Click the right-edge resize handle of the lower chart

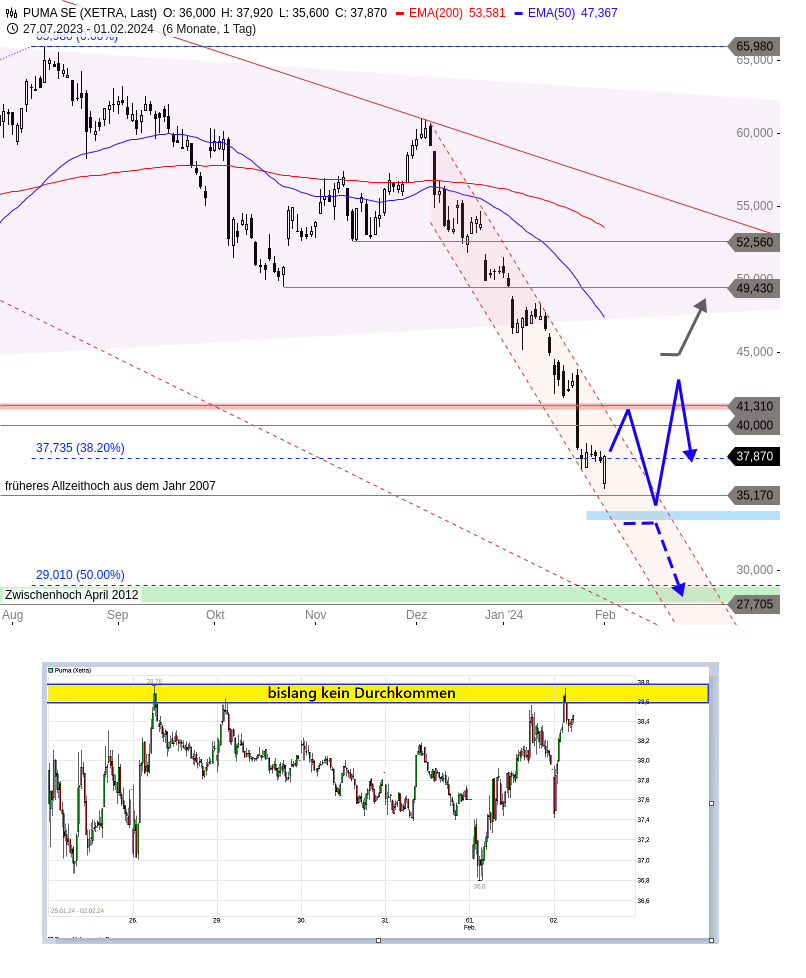click(712, 803)
